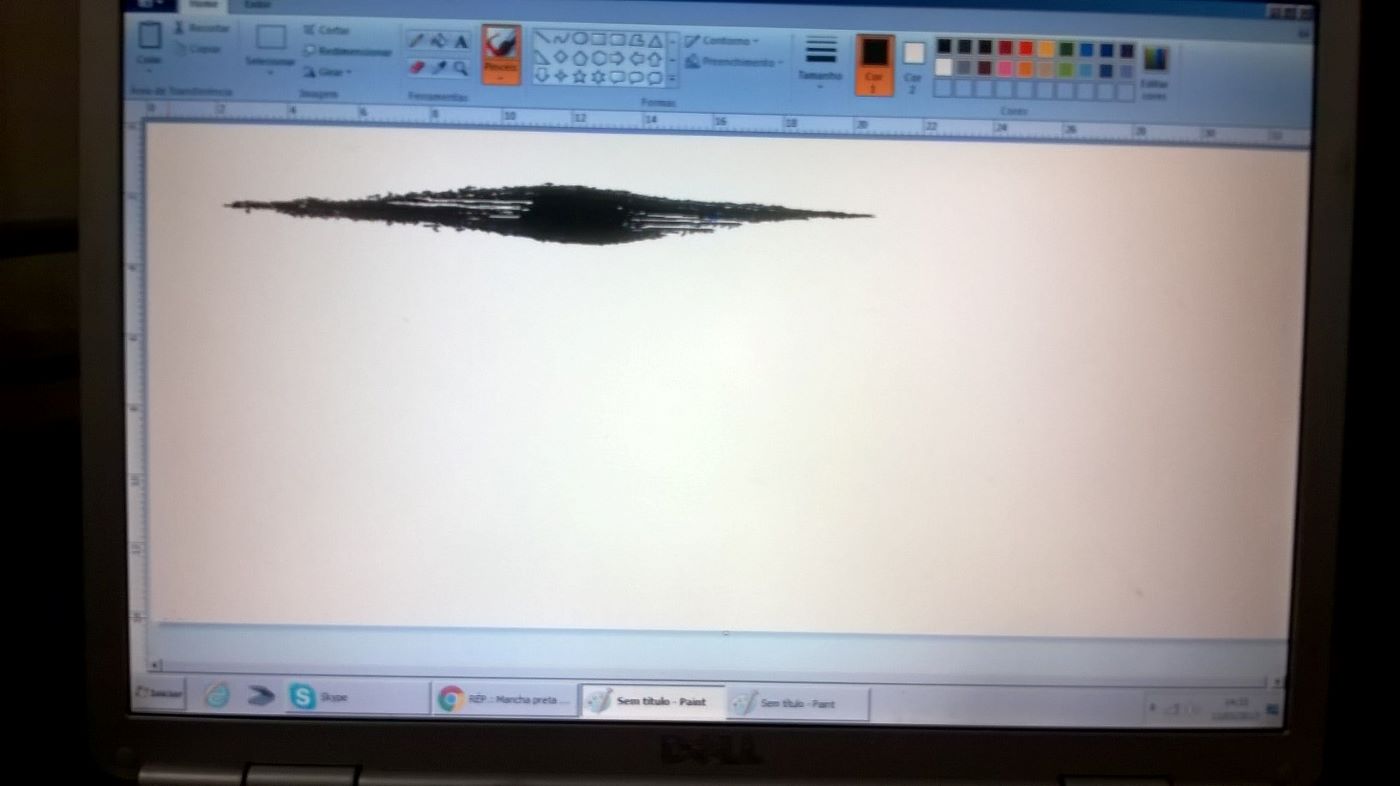The height and width of the screenshot is (786, 1400).
Task: Click the Redimensionar resize button
Action: click(347, 51)
